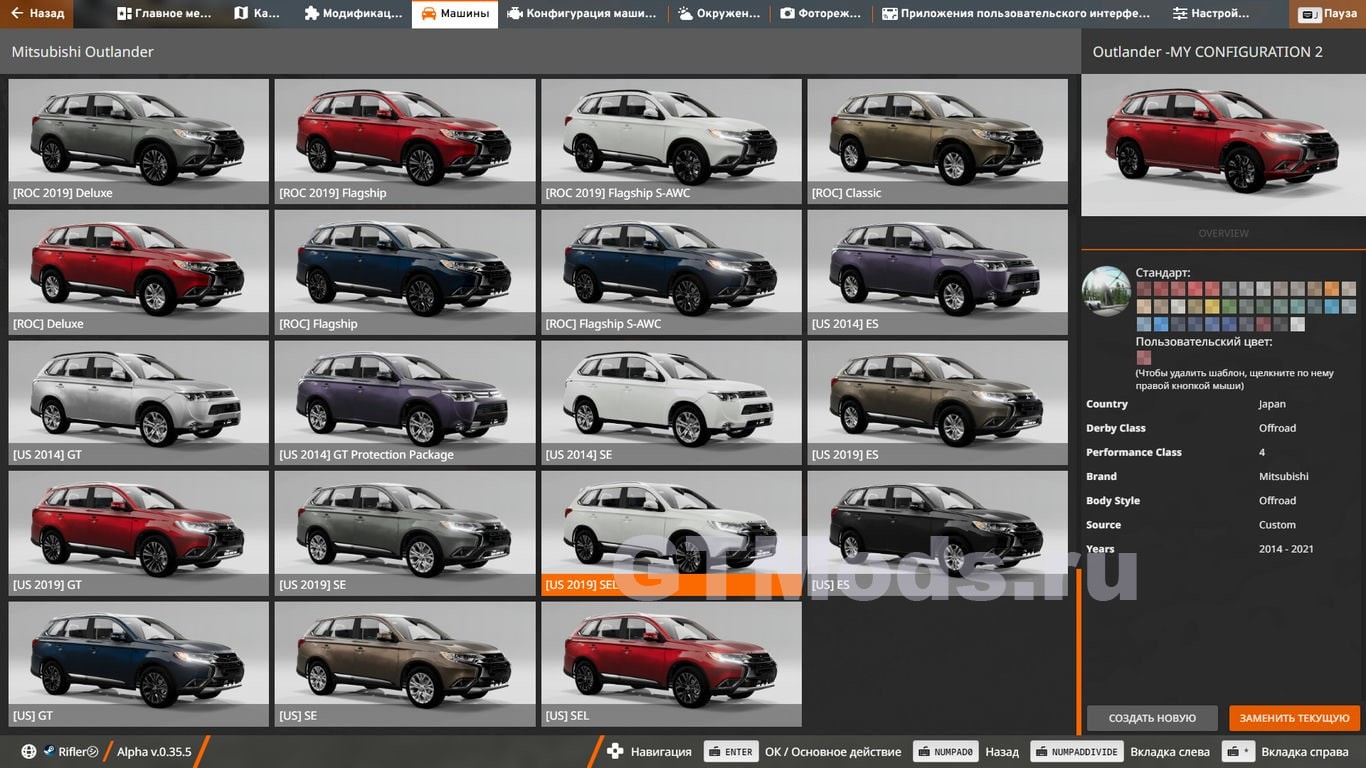Screen dimensions: 1366x768
Task: Pick the [ROC] Flagship blue Outlander
Action: click(405, 272)
